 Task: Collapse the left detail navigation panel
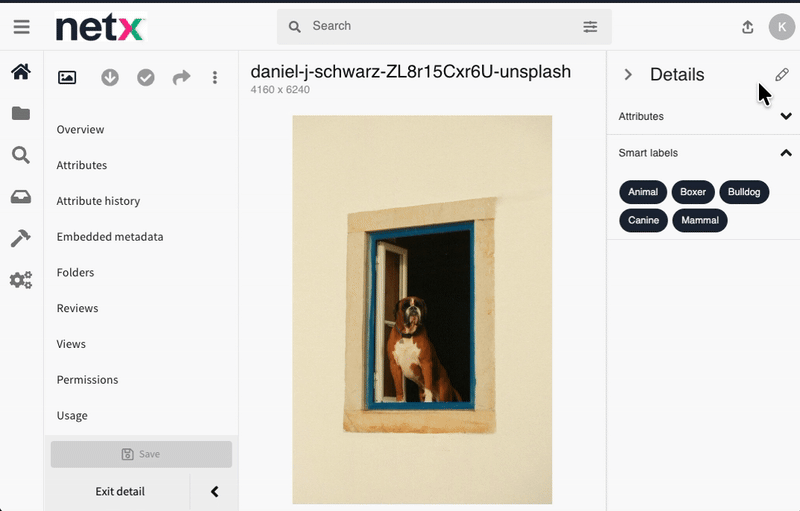(215, 492)
